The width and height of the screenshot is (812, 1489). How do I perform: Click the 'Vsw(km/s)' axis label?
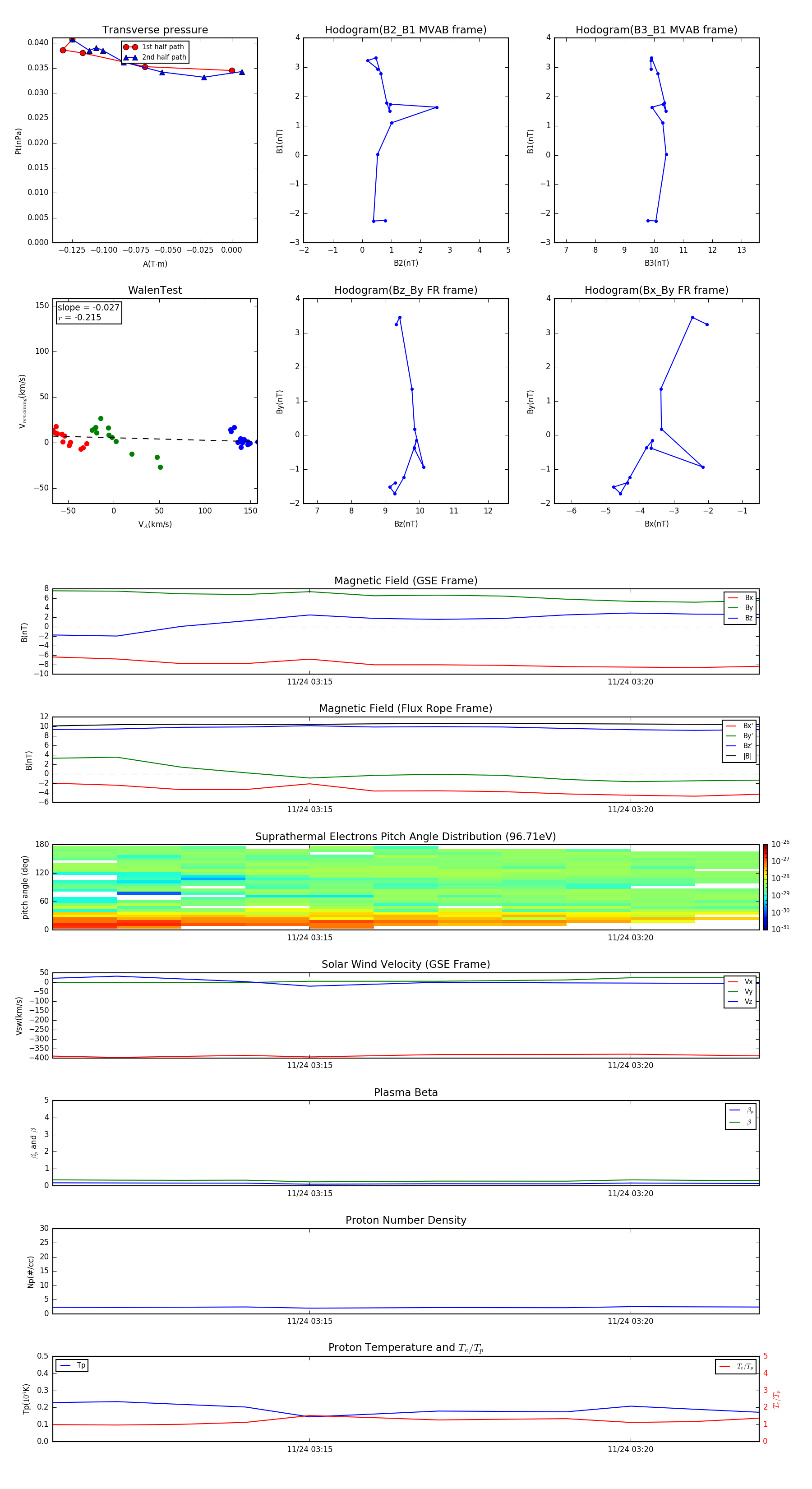pyautogui.click(x=18, y=1016)
